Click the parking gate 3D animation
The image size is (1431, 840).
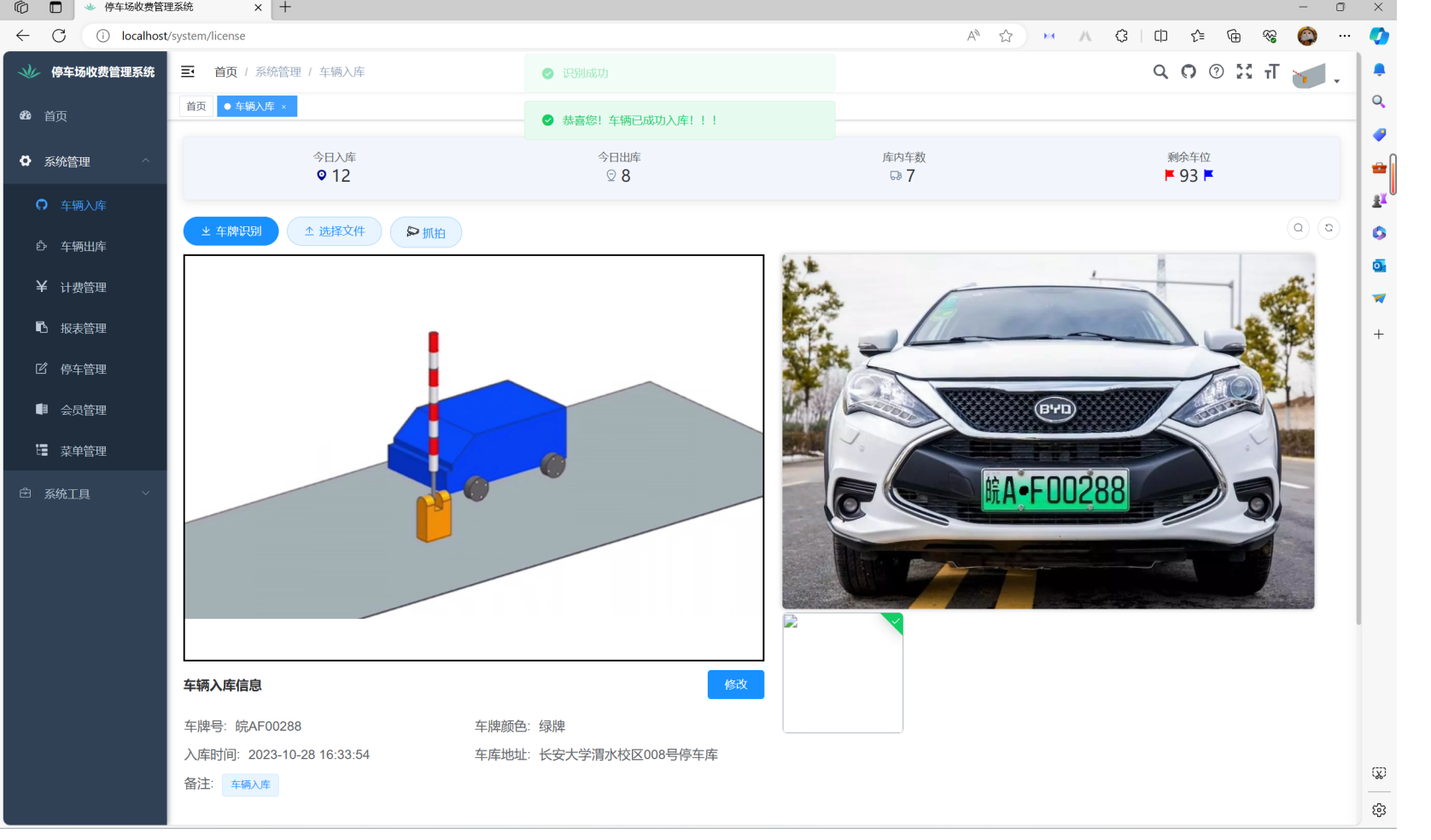474,458
